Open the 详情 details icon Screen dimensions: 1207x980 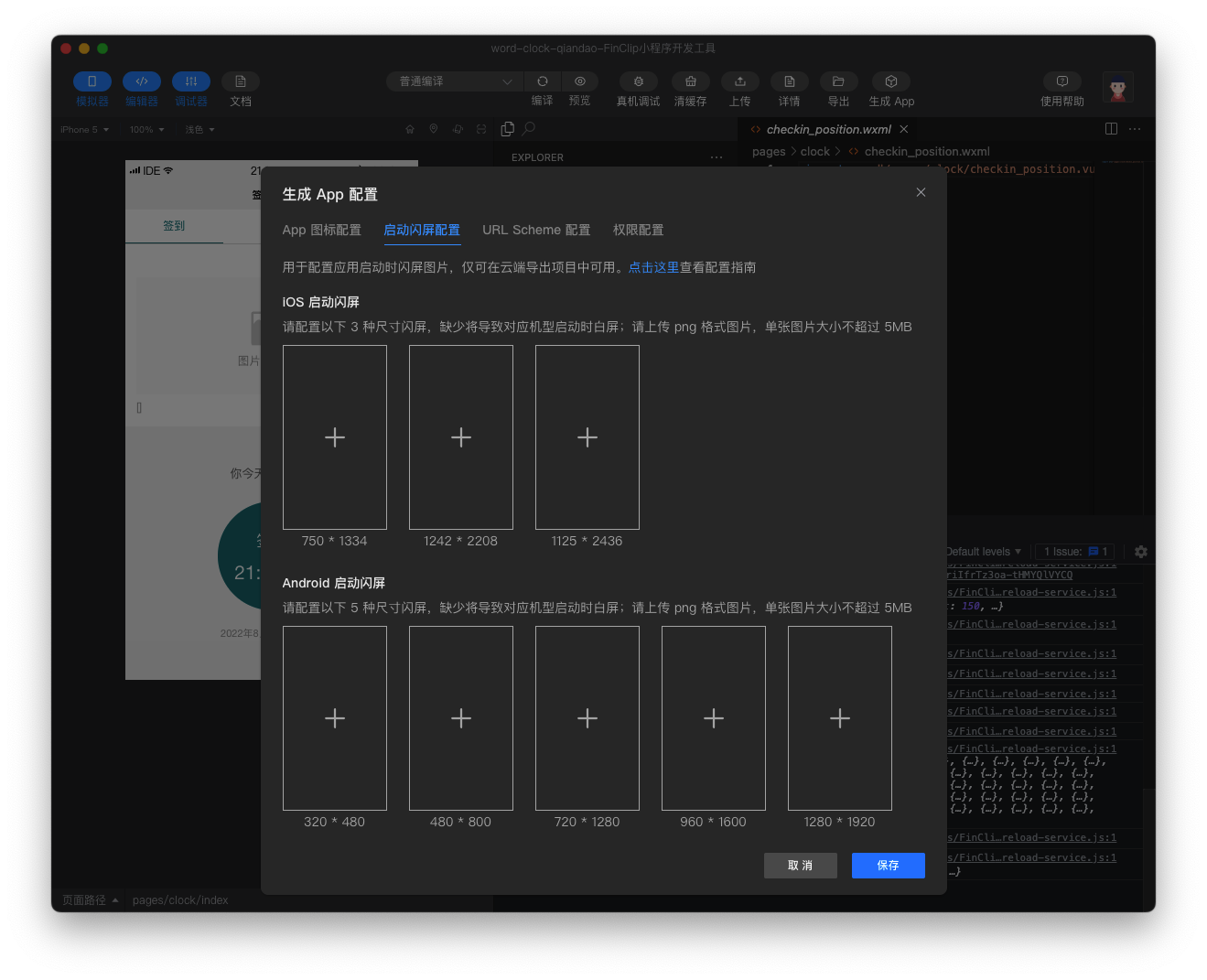[x=789, y=81]
